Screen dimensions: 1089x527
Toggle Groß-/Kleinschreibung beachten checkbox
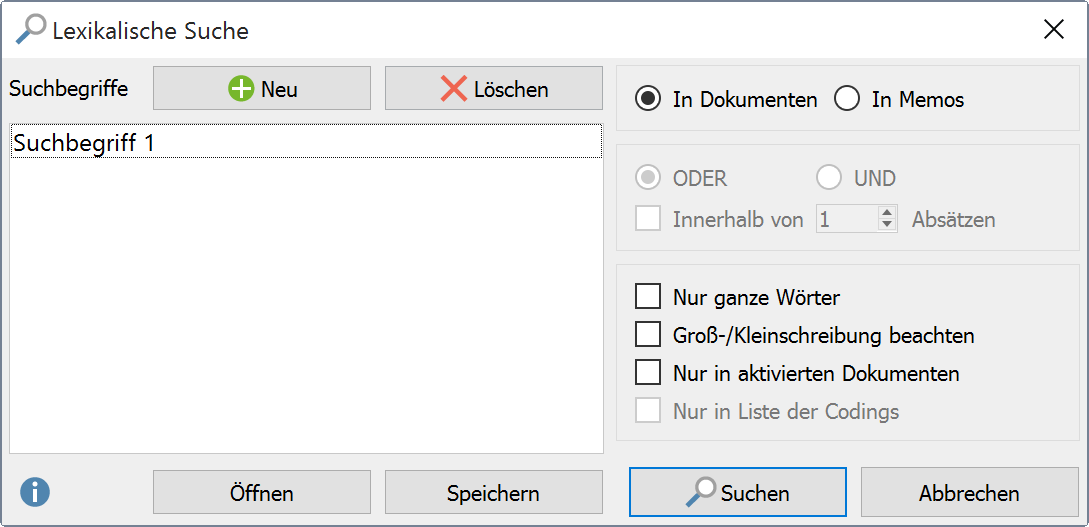point(648,335)
